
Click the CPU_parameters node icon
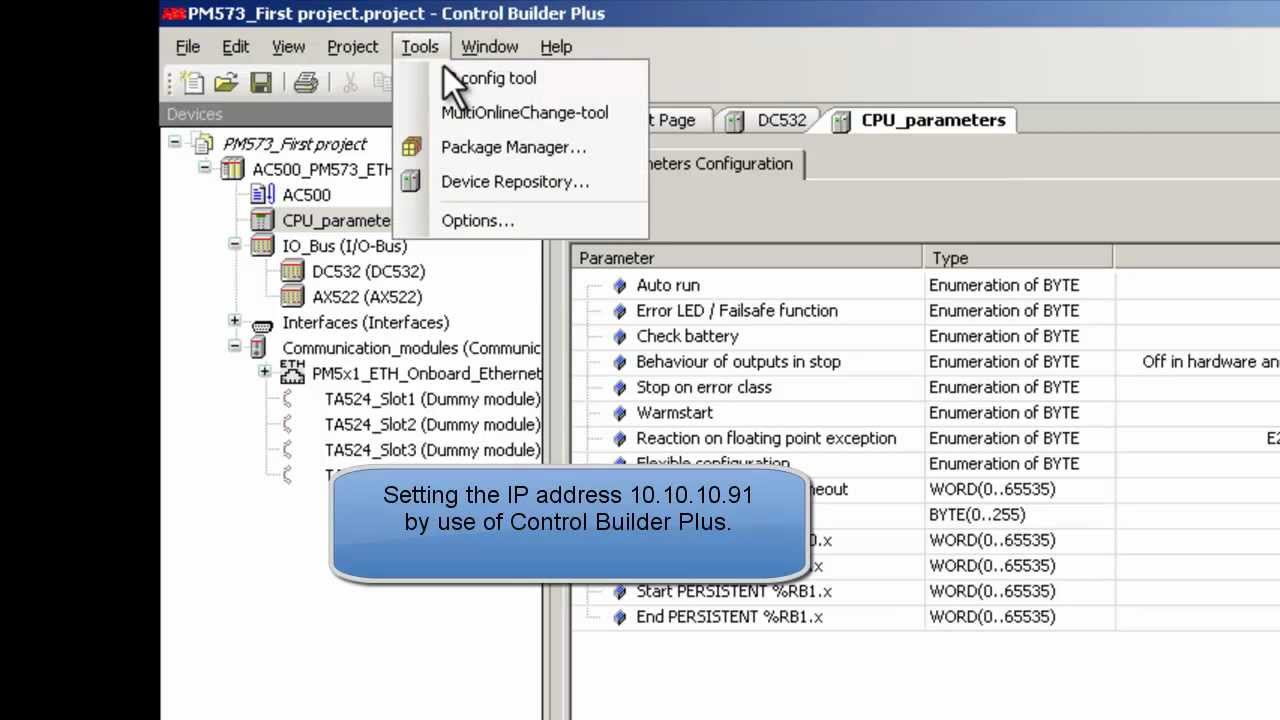pyautogui.click(x=262, y=220)
